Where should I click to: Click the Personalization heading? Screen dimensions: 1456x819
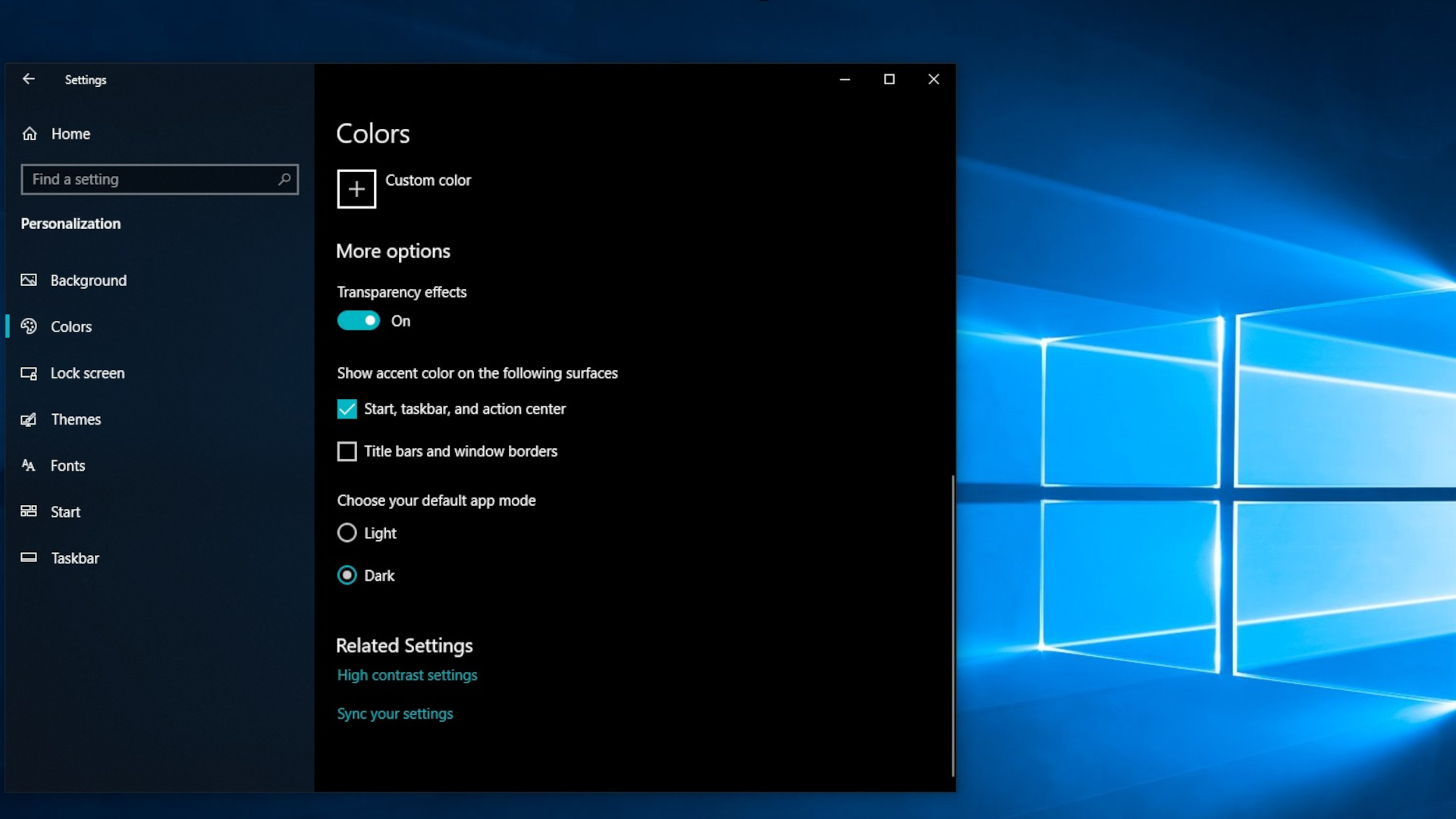click(71, 224)
